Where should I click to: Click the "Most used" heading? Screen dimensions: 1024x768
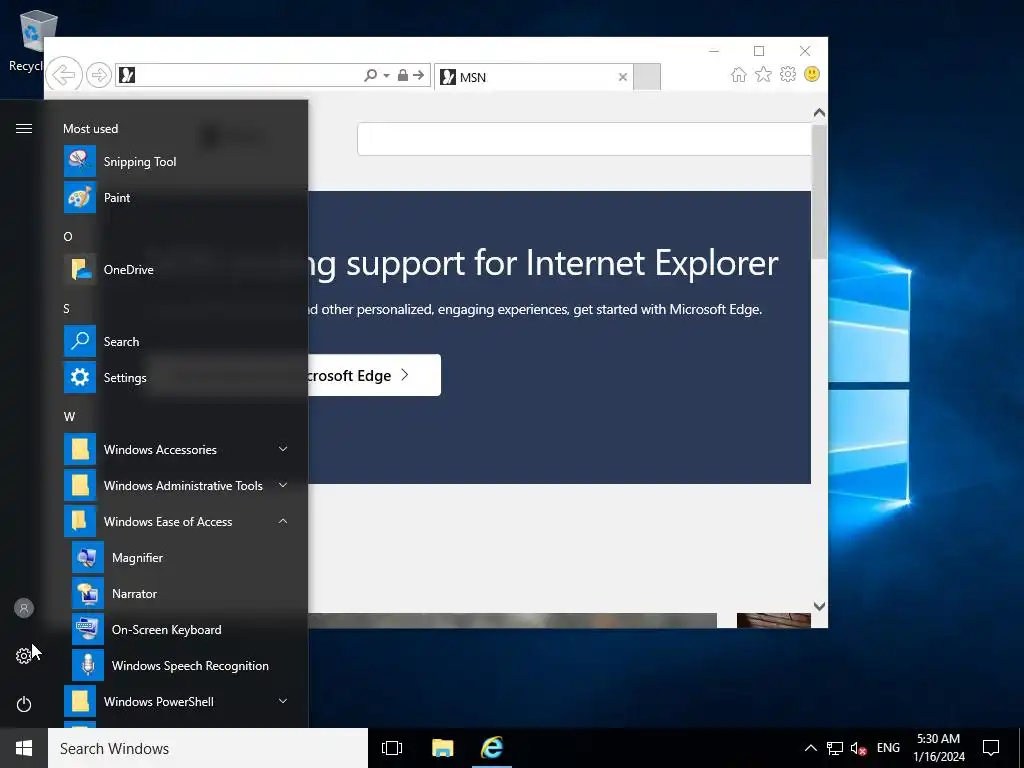coord(90,129)
